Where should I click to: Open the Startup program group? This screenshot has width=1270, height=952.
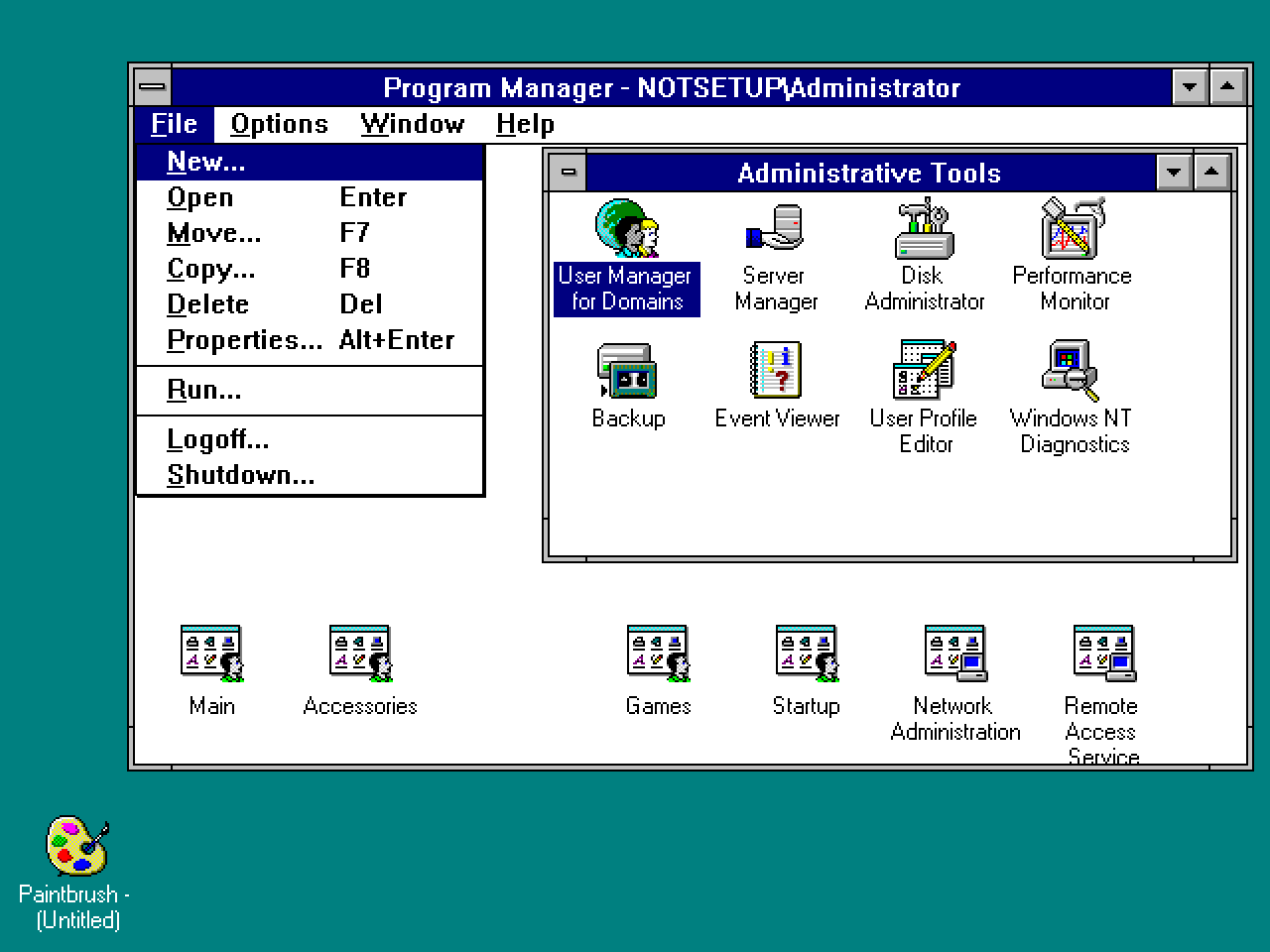806,653
